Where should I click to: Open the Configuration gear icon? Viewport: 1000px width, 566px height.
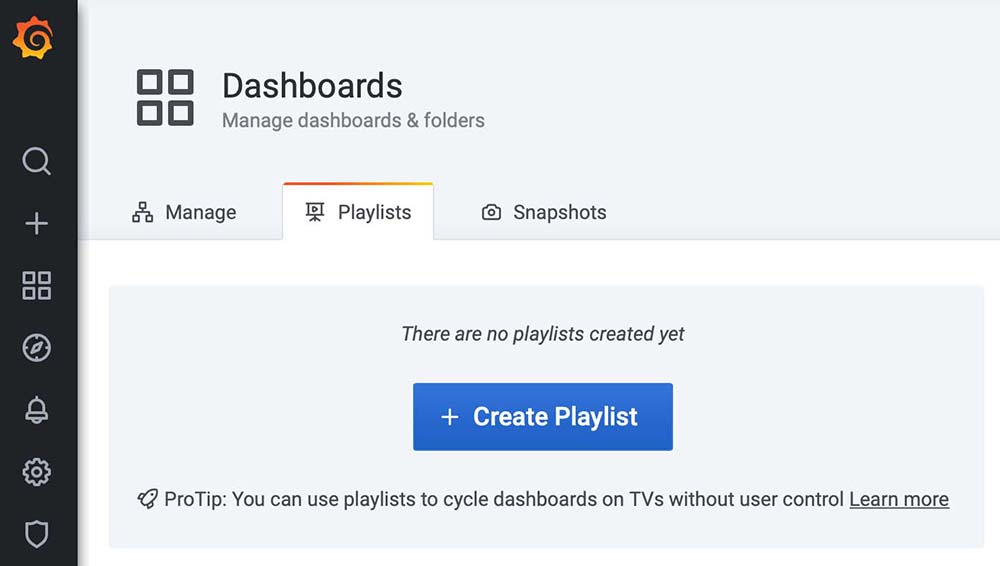pos(36,471)
